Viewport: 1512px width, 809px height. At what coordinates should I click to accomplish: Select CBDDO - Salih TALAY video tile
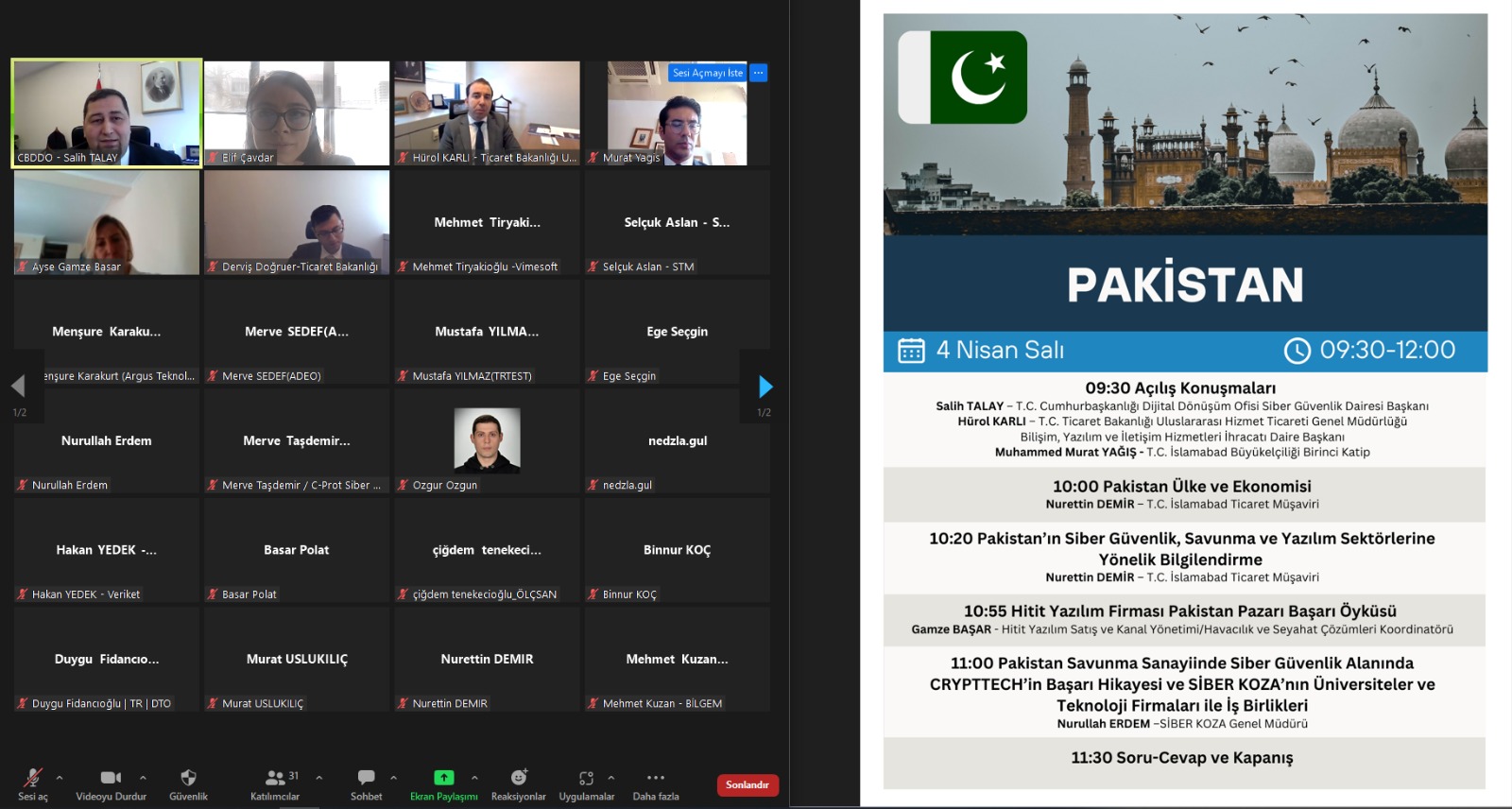107,112
